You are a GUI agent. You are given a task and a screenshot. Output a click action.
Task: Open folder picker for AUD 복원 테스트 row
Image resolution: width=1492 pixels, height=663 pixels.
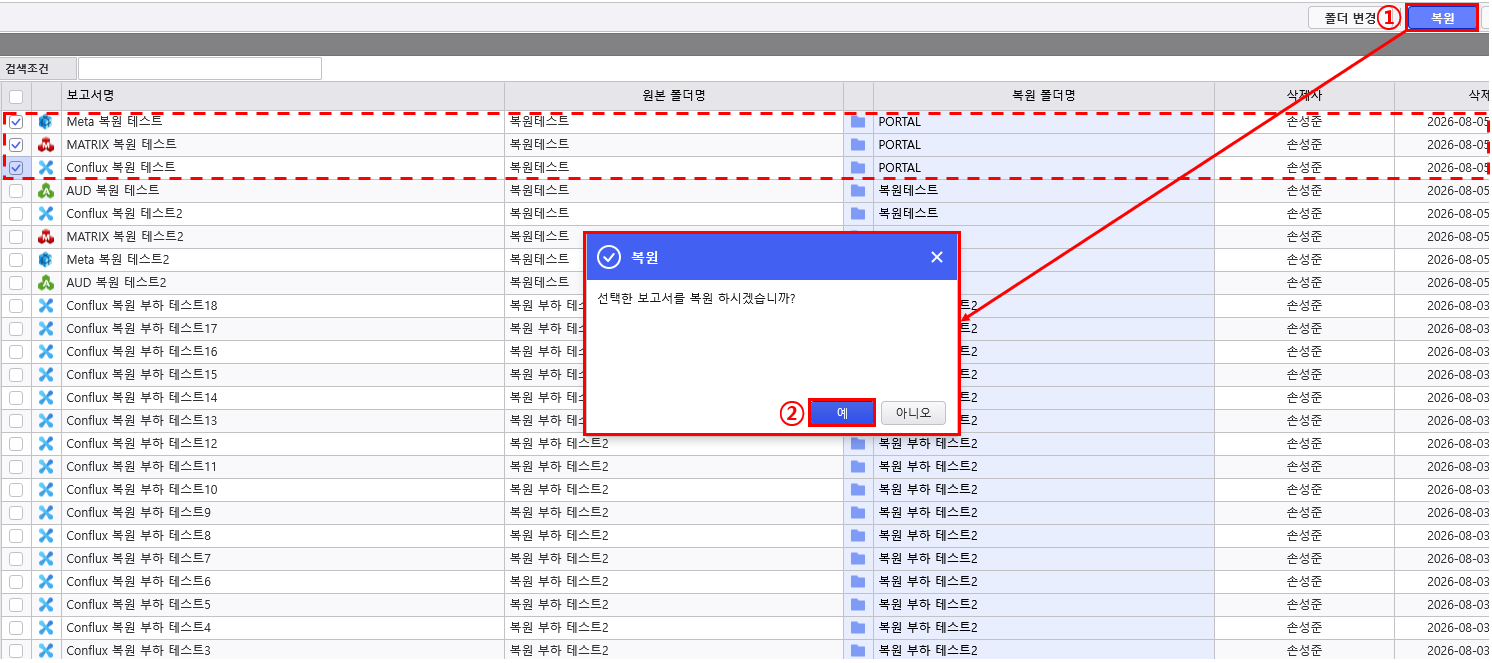click(858, 190)
